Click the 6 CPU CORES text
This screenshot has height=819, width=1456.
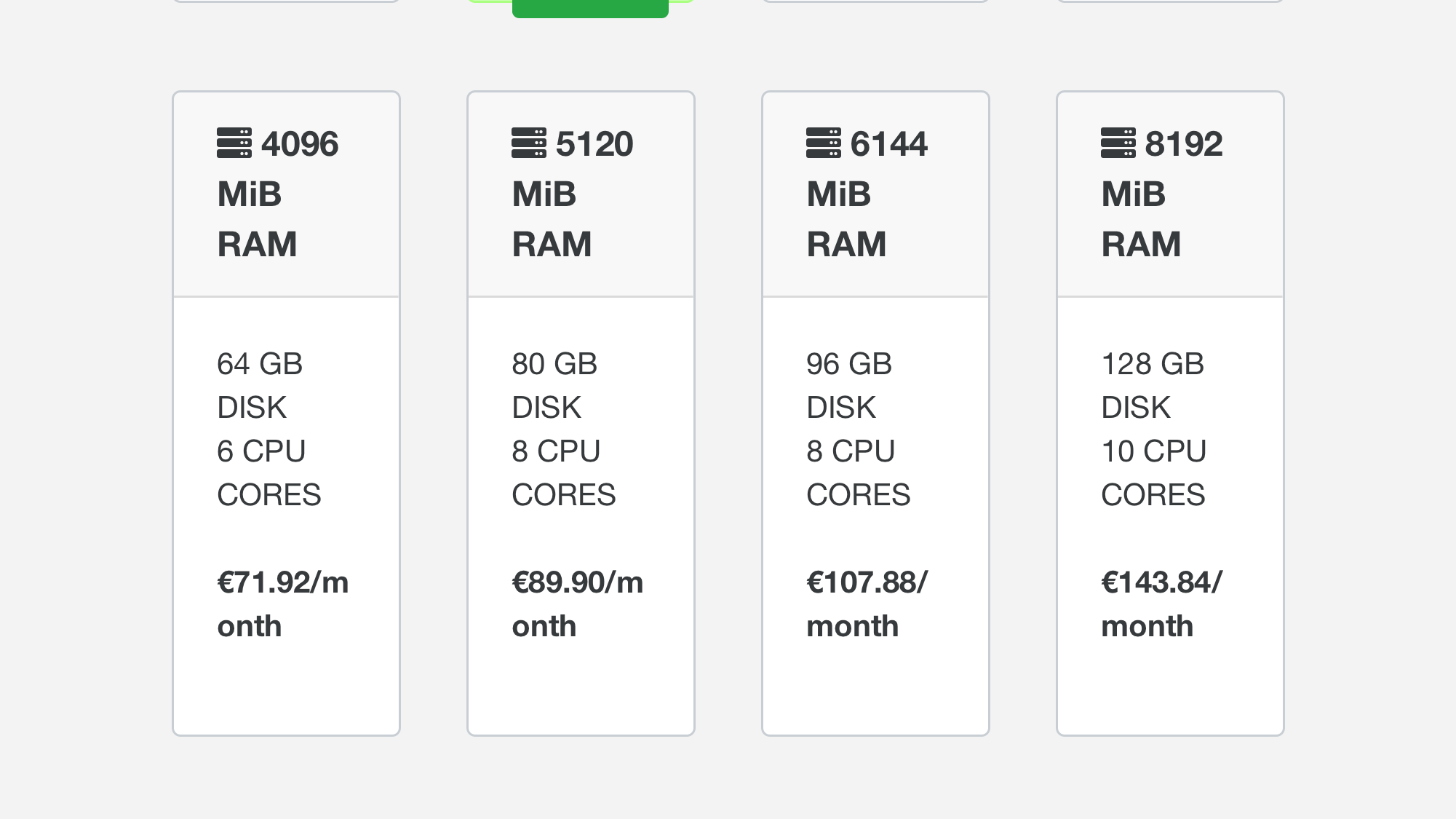(x=268, y=472)
